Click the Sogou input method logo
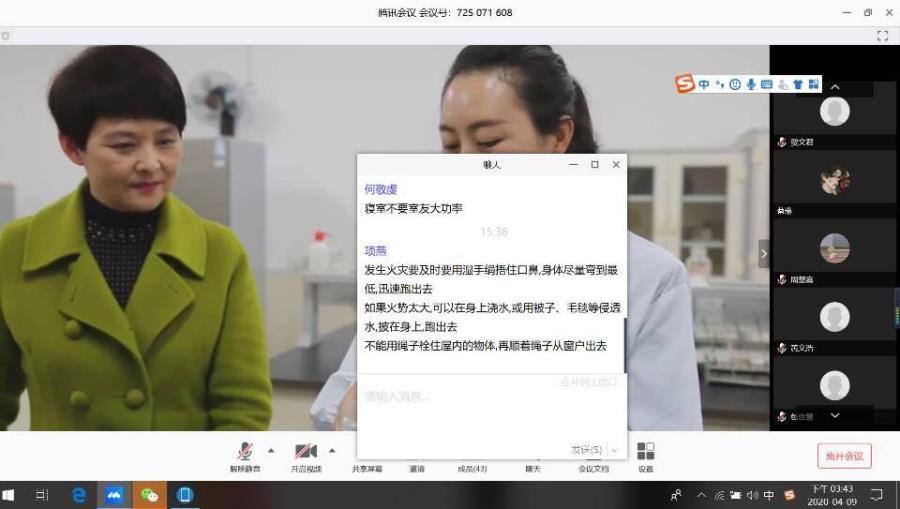The width and height of the screenshot is (900, 509). point(684,84)
